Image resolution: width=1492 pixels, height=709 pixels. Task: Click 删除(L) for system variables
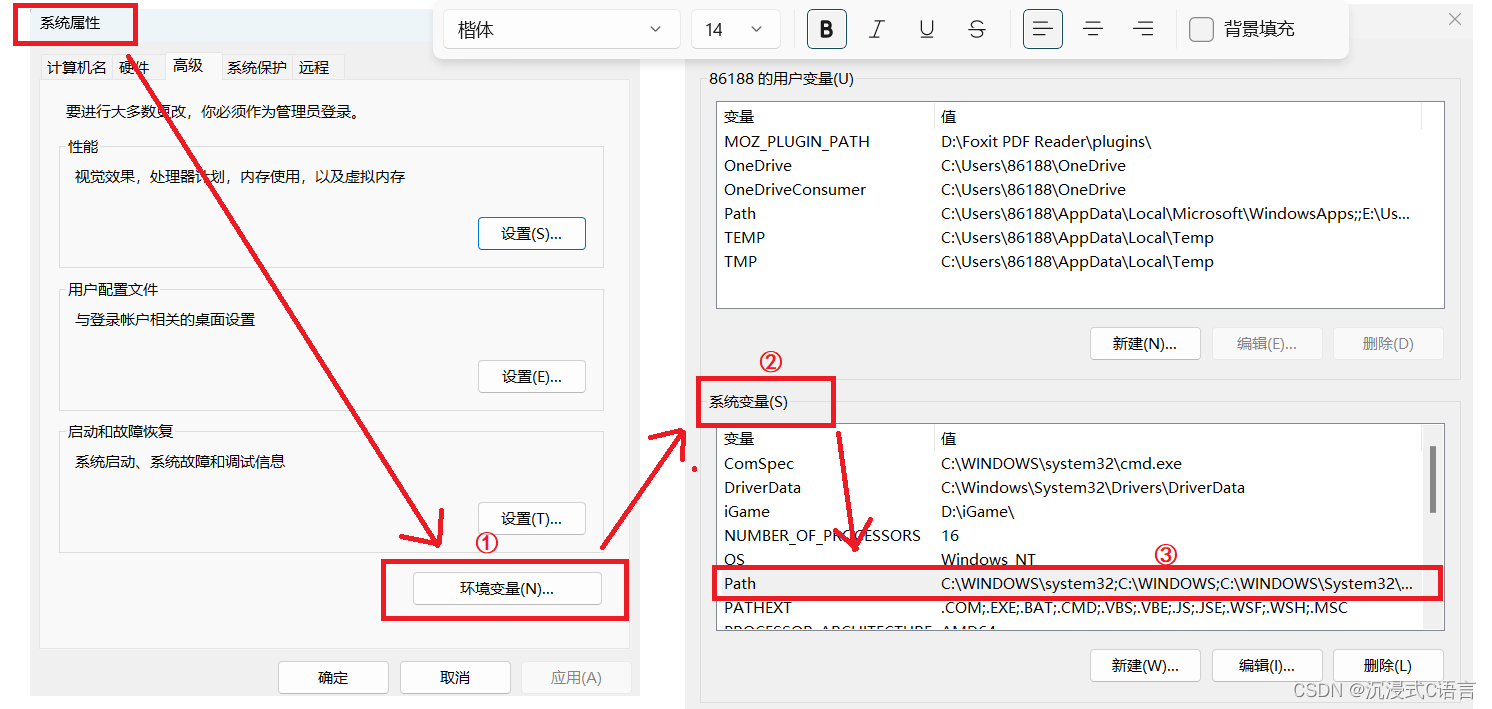[1388, 665]
